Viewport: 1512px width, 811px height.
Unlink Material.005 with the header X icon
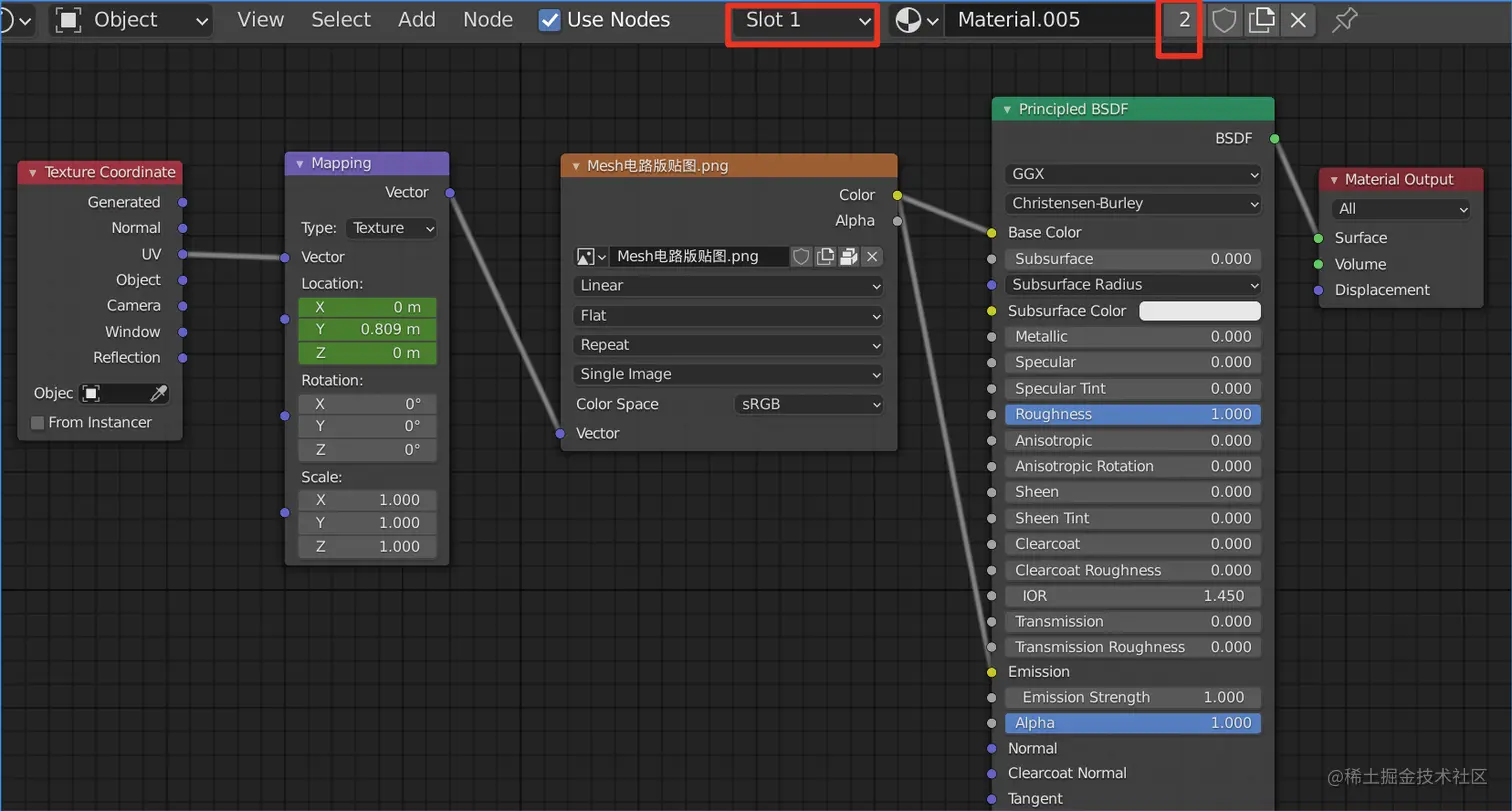1298,20
